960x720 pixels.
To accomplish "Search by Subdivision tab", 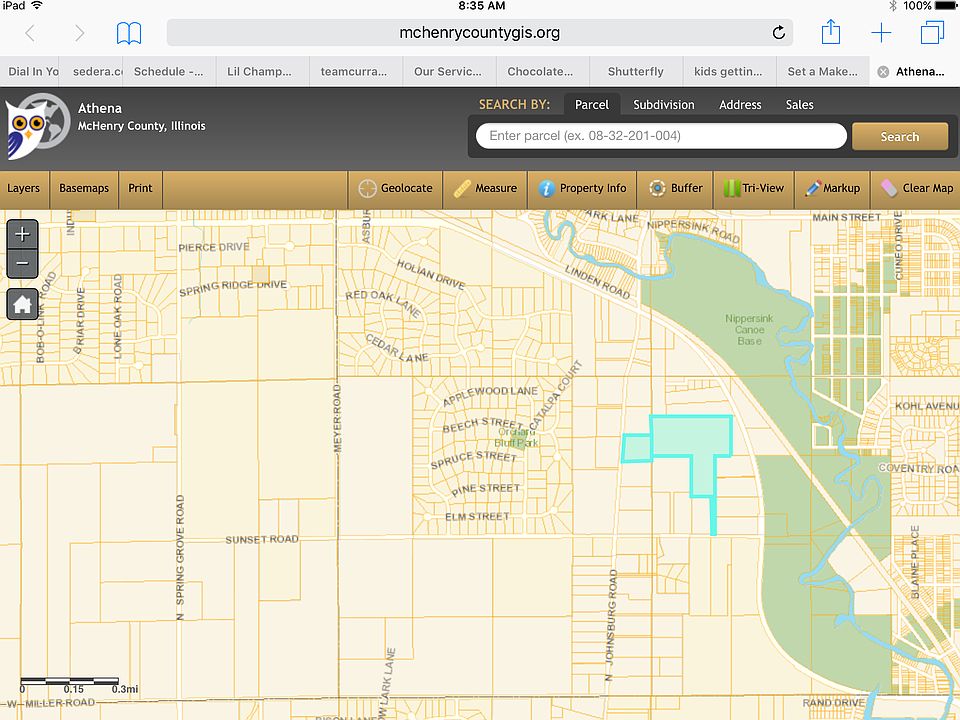I will (664, 104).
